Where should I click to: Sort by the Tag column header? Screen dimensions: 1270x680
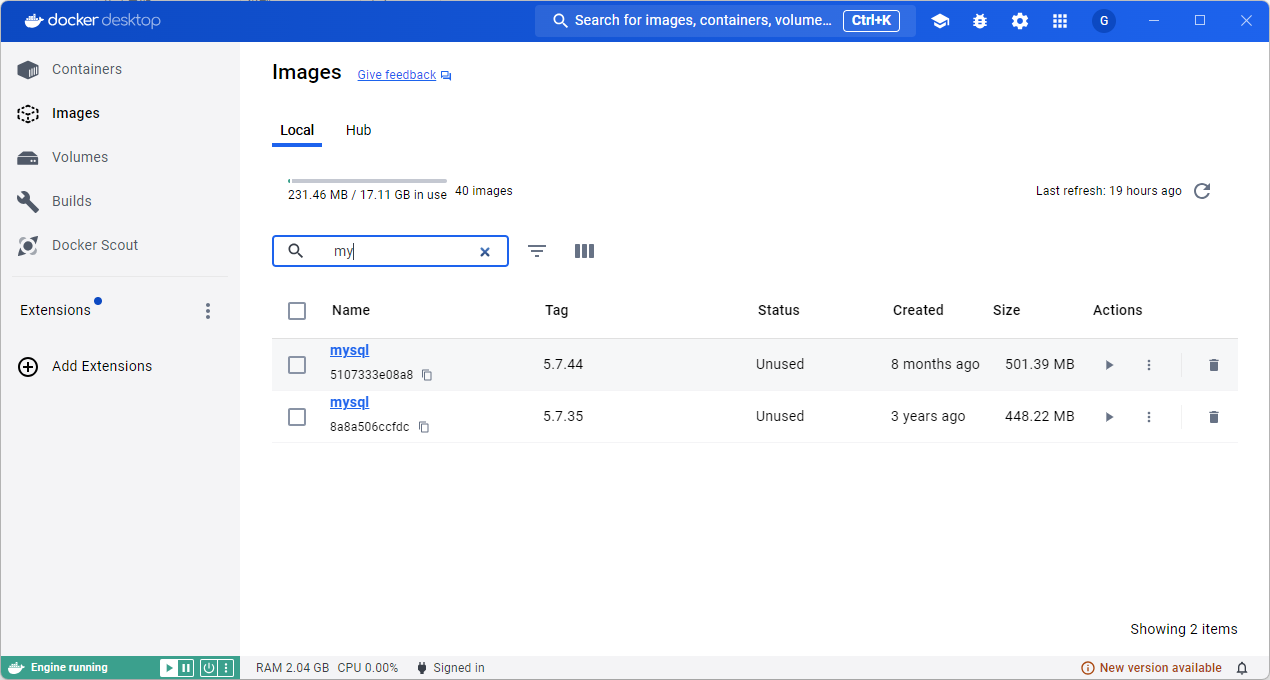[x=557, y=310]
